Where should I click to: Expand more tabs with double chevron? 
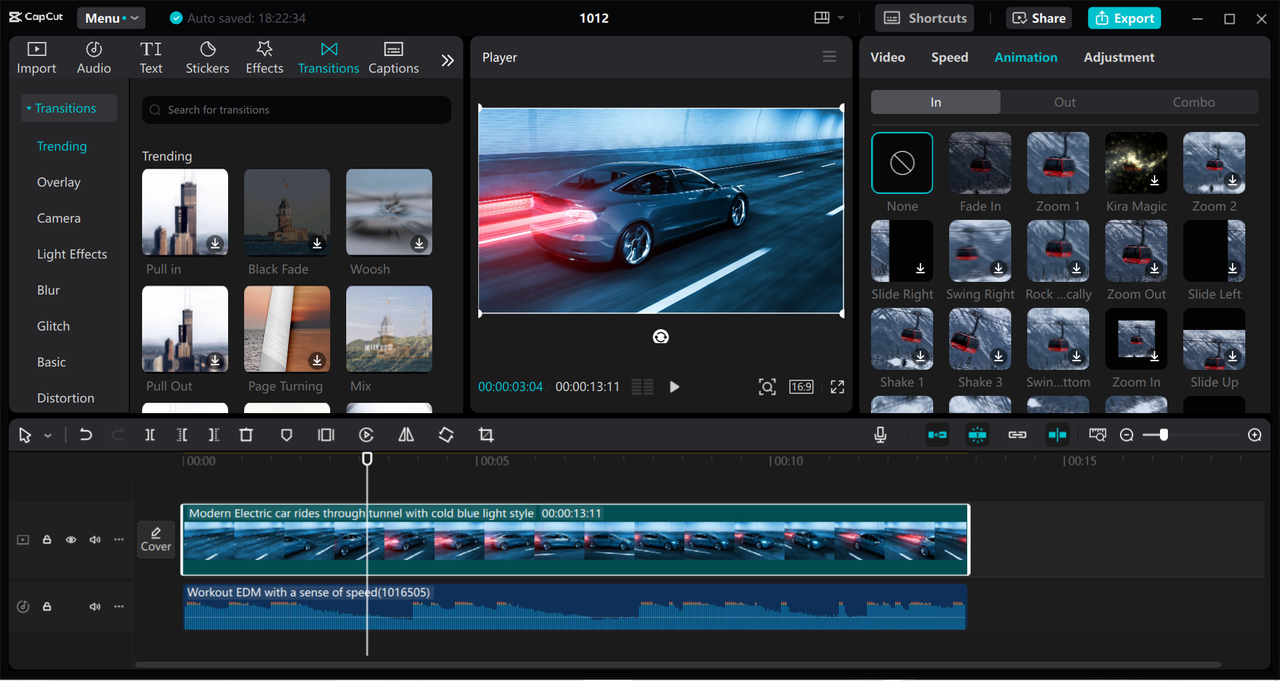(x=447, y=60)
